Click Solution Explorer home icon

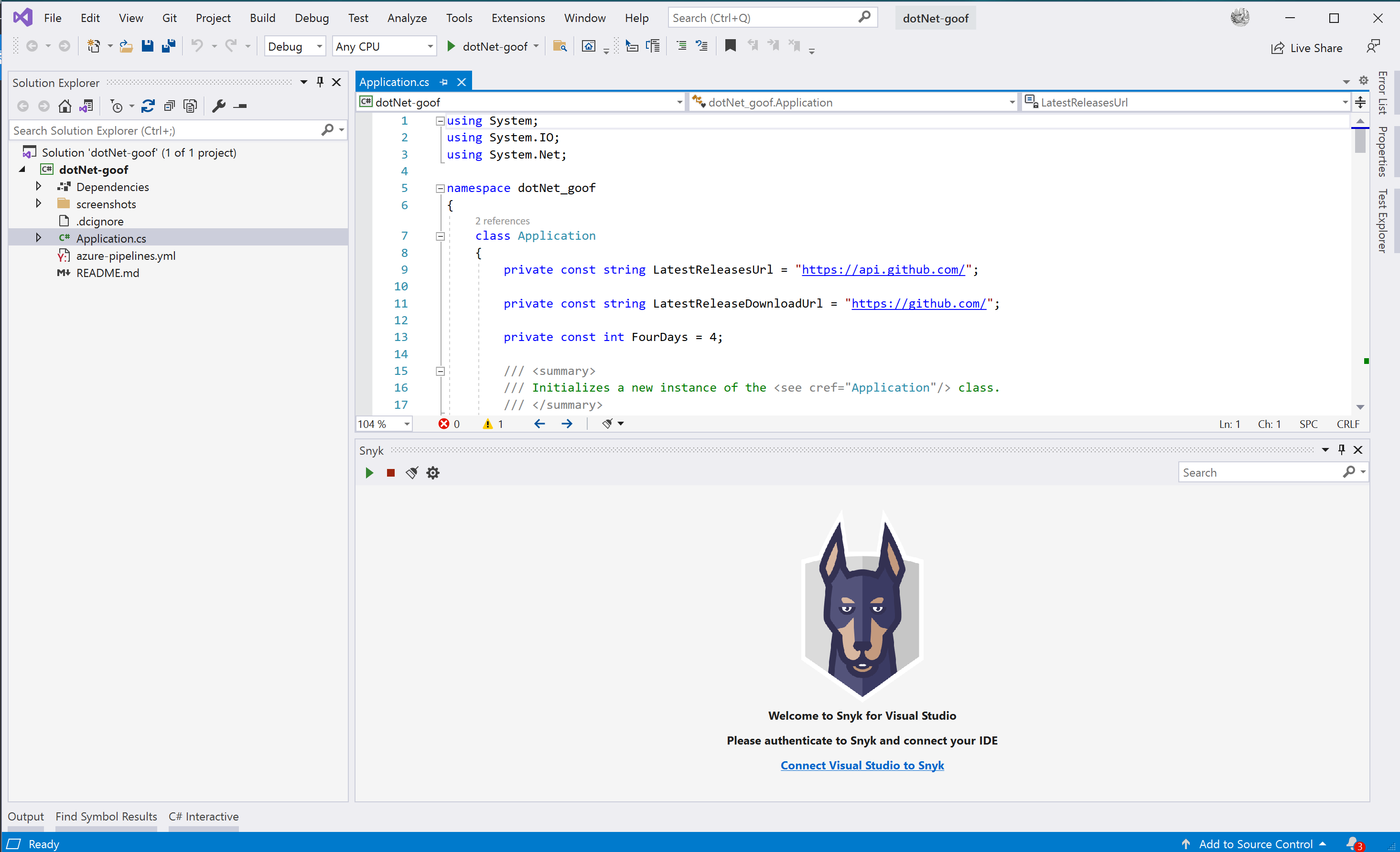(x=65, y=106)
